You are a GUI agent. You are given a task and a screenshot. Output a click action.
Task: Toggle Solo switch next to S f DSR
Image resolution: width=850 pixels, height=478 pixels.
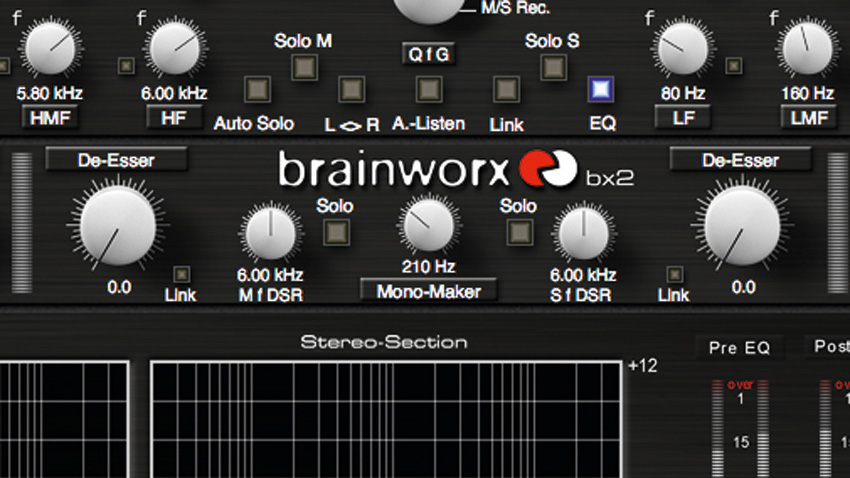point(520,232)
